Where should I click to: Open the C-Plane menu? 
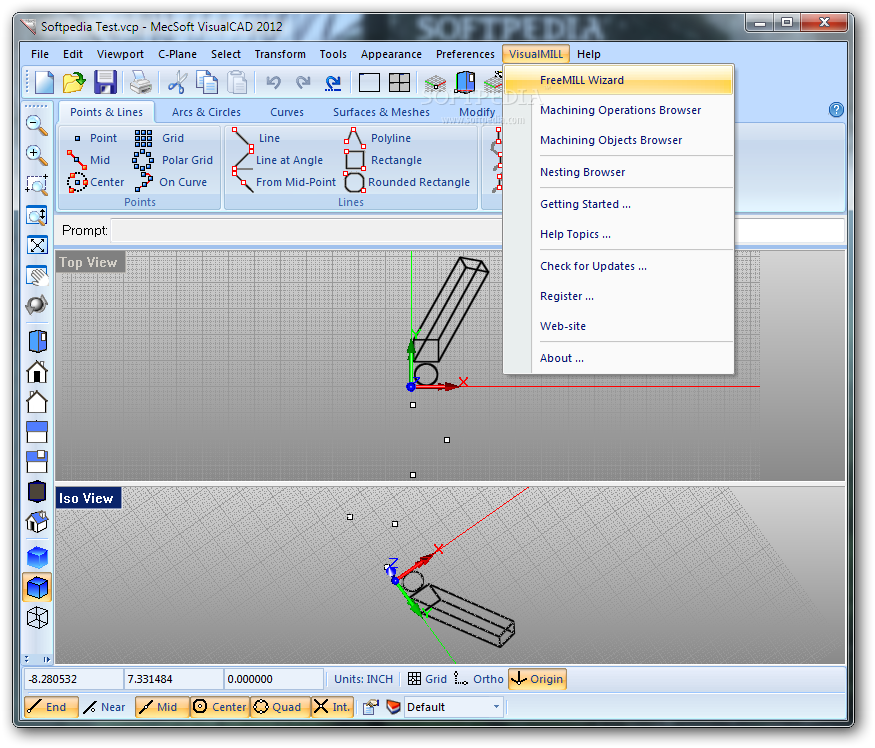click(177, 54)
